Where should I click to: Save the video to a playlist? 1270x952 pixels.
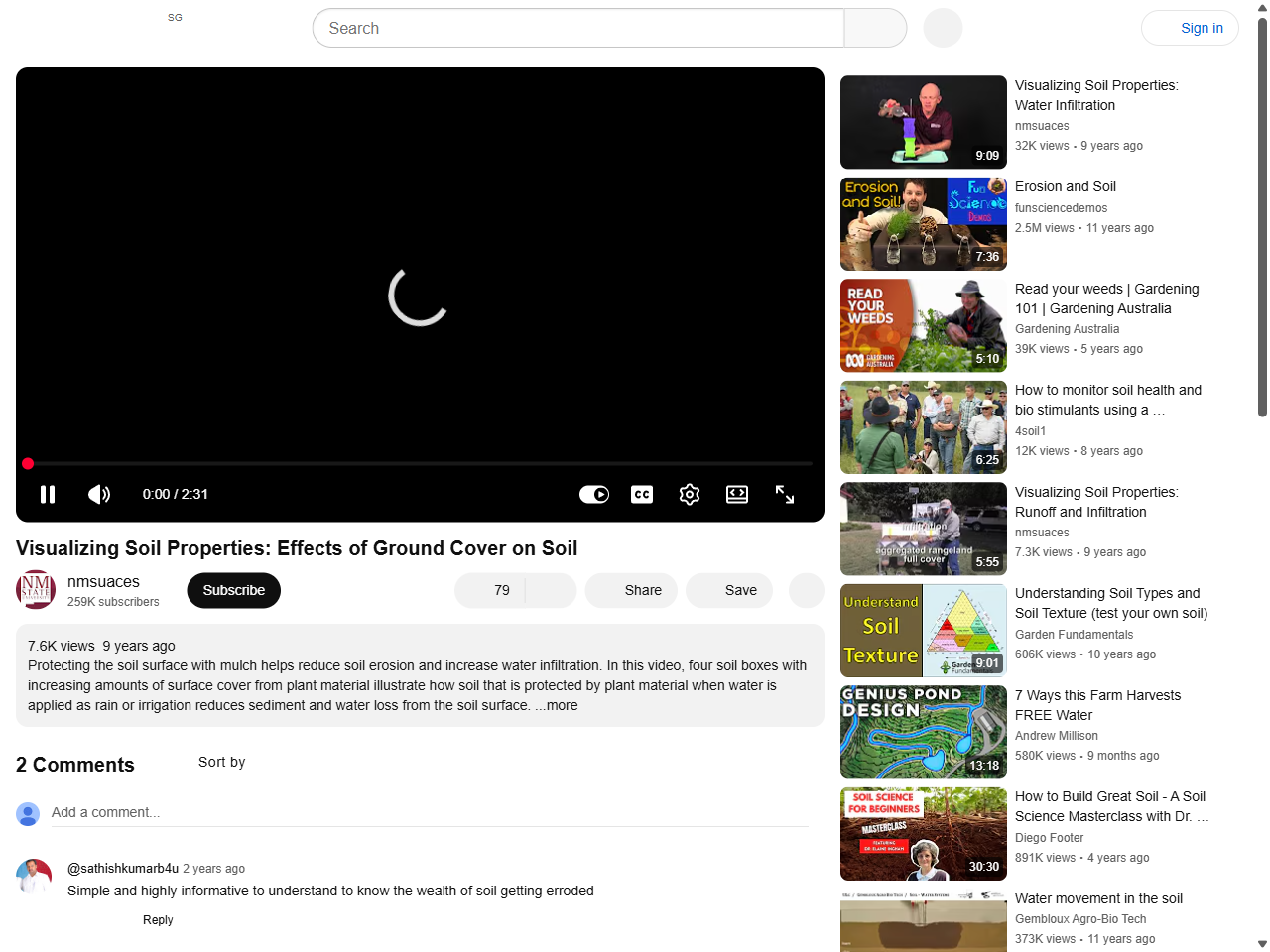tap(729, 590)
